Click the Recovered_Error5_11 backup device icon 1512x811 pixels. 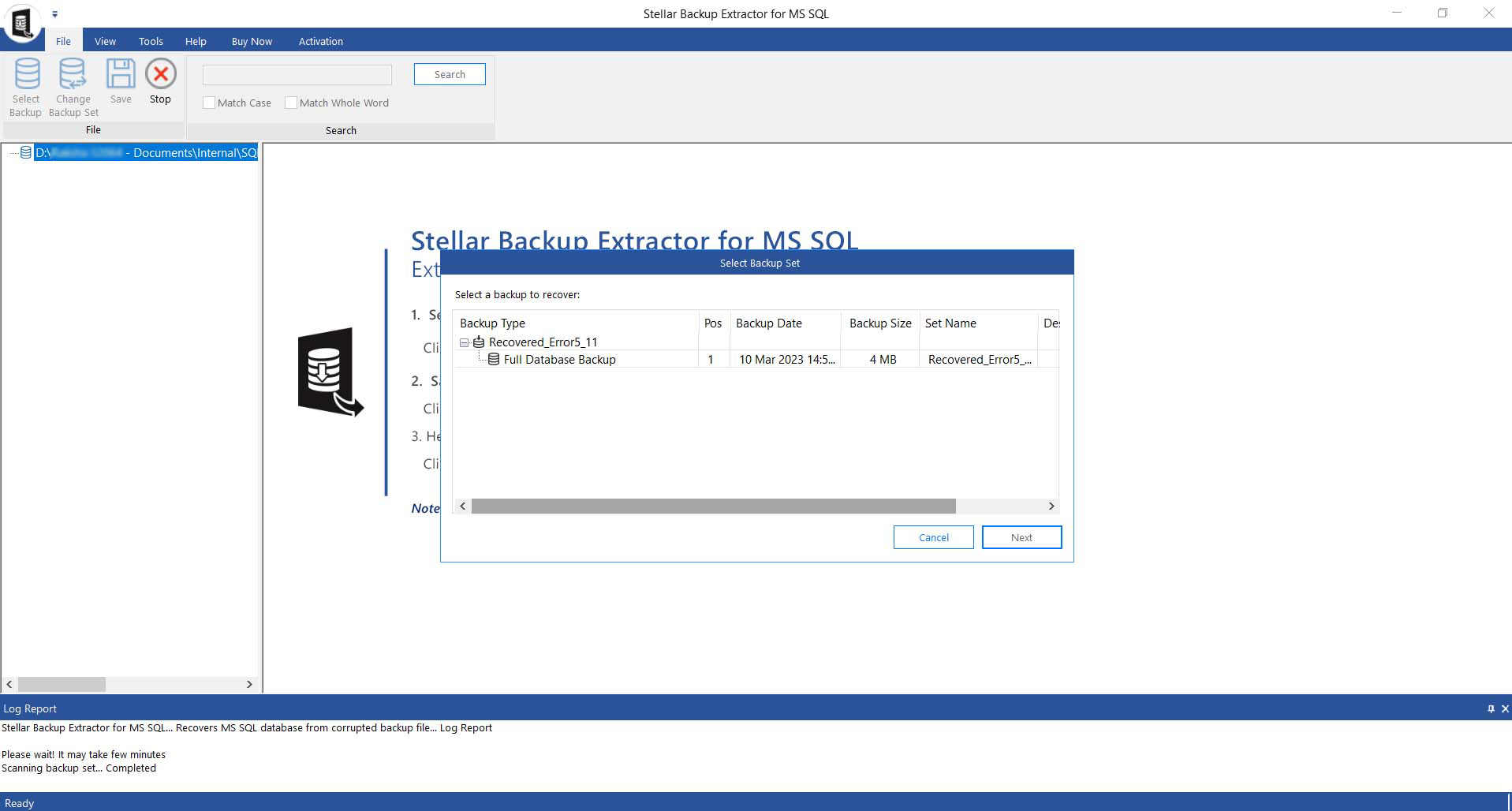[x=479, y=342]
